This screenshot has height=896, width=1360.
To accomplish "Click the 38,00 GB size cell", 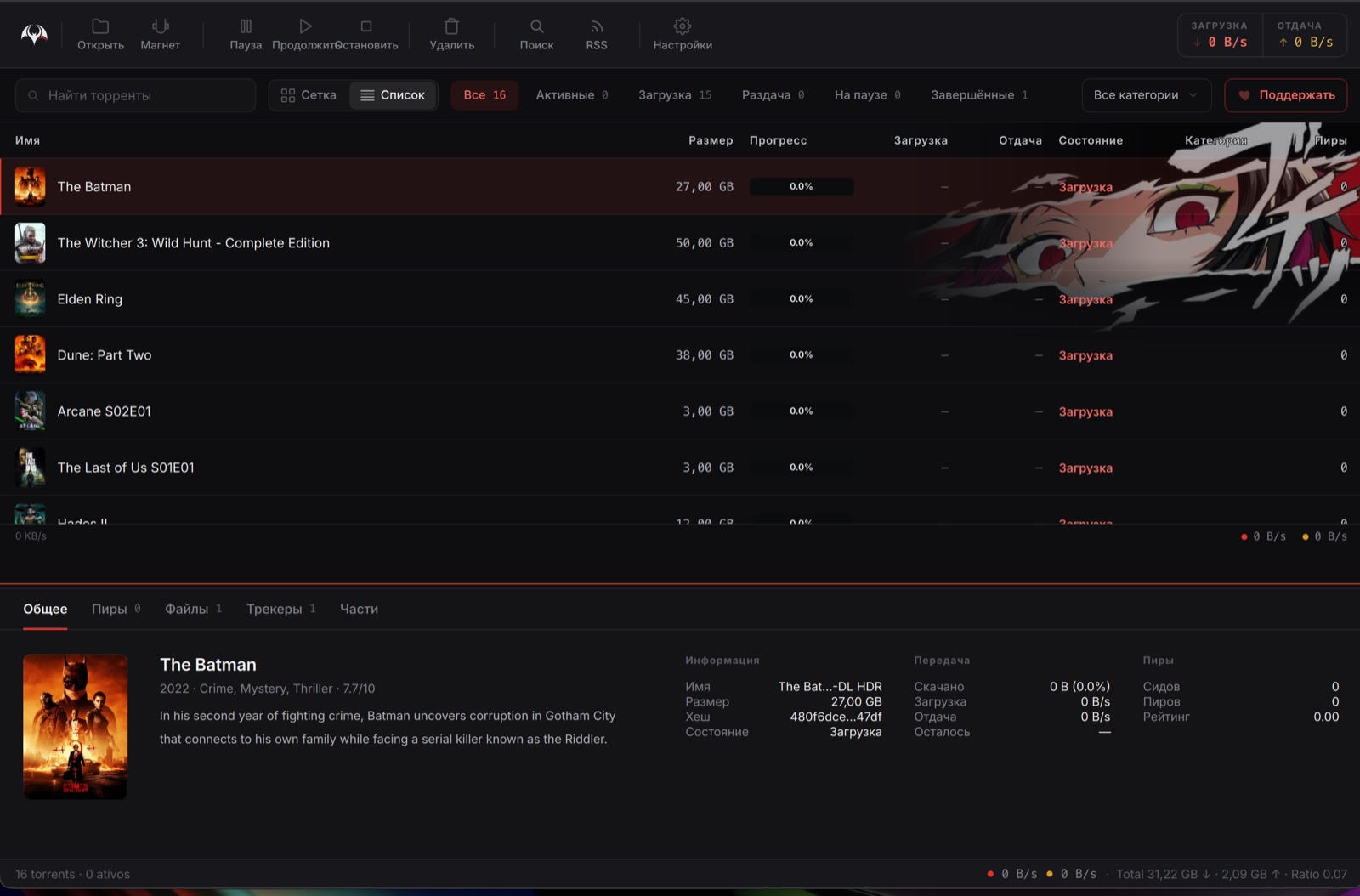I will (705, 354).
